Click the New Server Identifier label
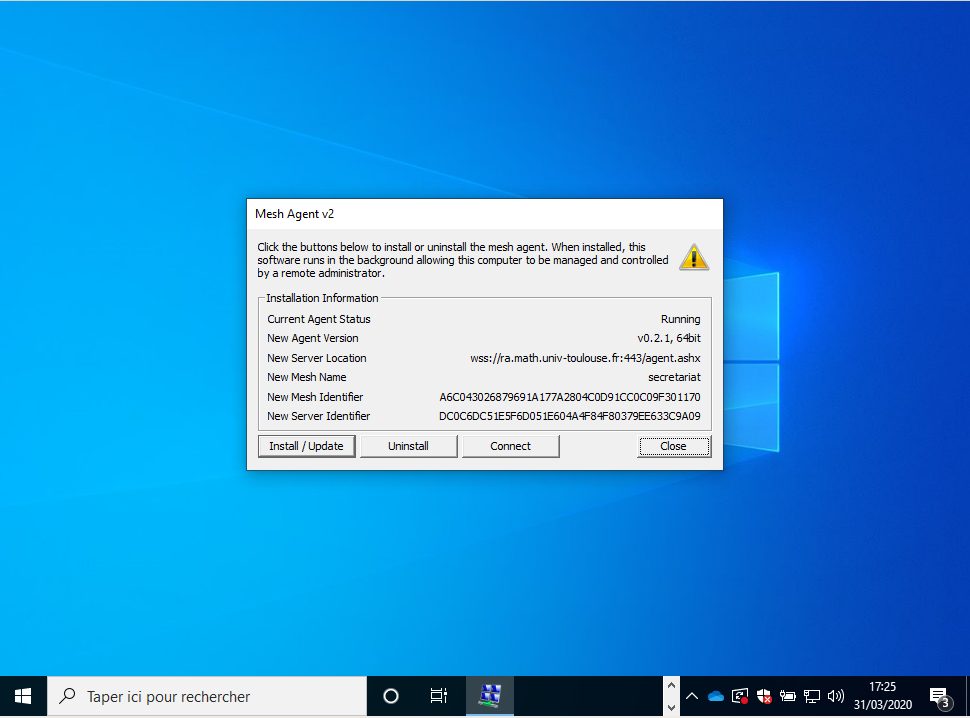This screenshot has width=970, height=718. 319,416
